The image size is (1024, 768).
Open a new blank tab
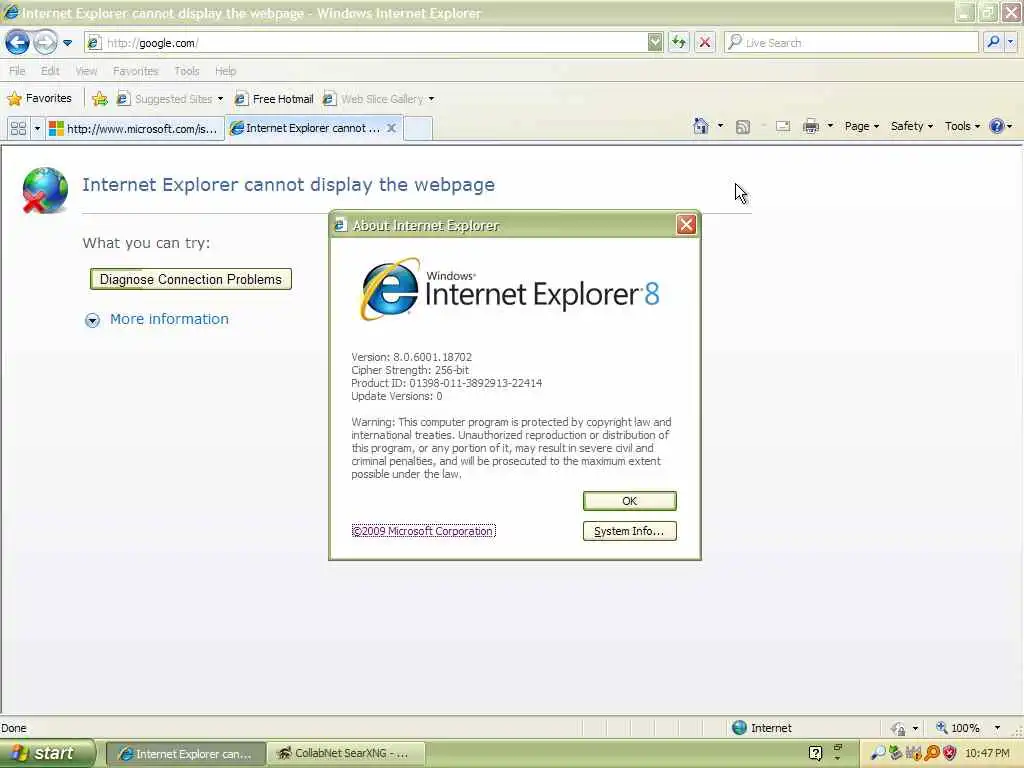tap(418, 128)
